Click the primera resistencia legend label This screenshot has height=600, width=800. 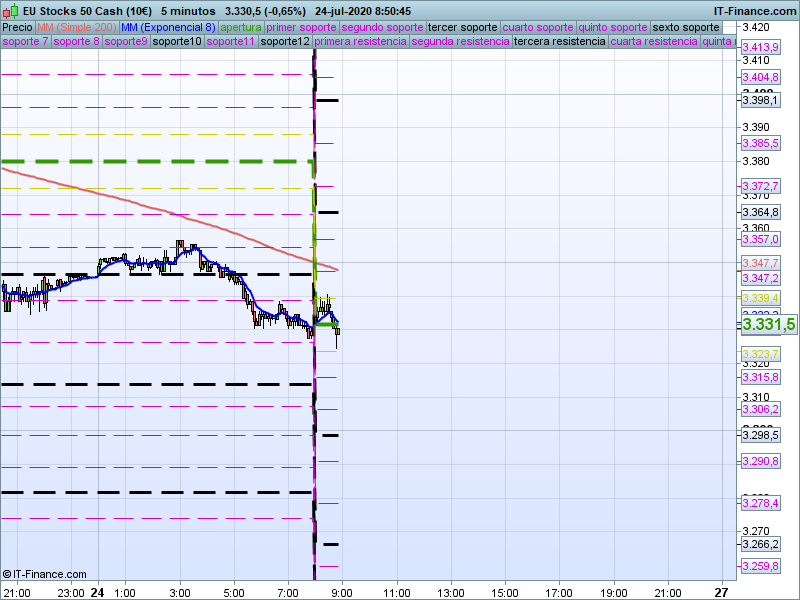click(360, 42)
